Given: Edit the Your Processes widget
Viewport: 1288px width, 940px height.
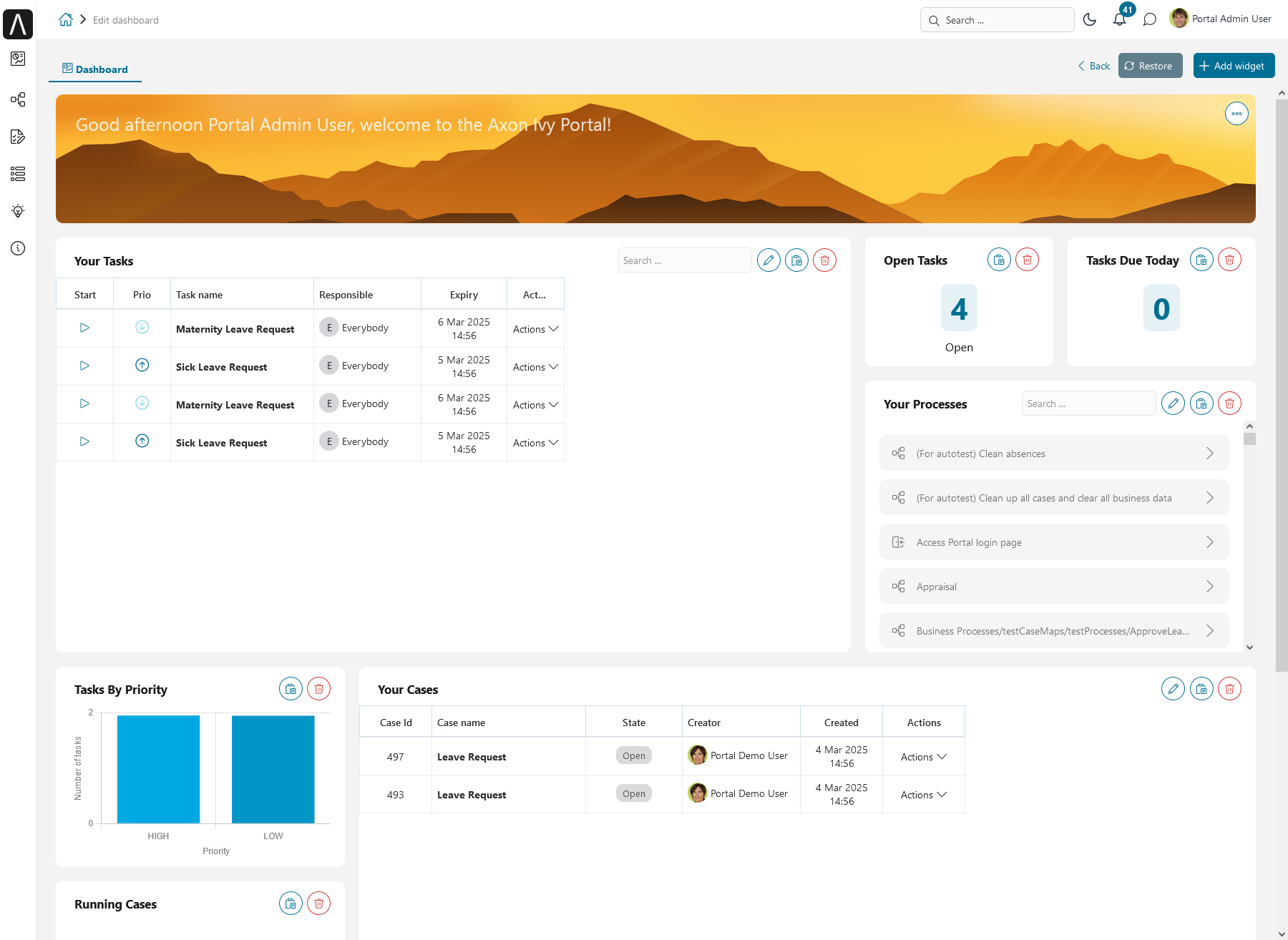Looking at the screenshot, I should 1173,403.
